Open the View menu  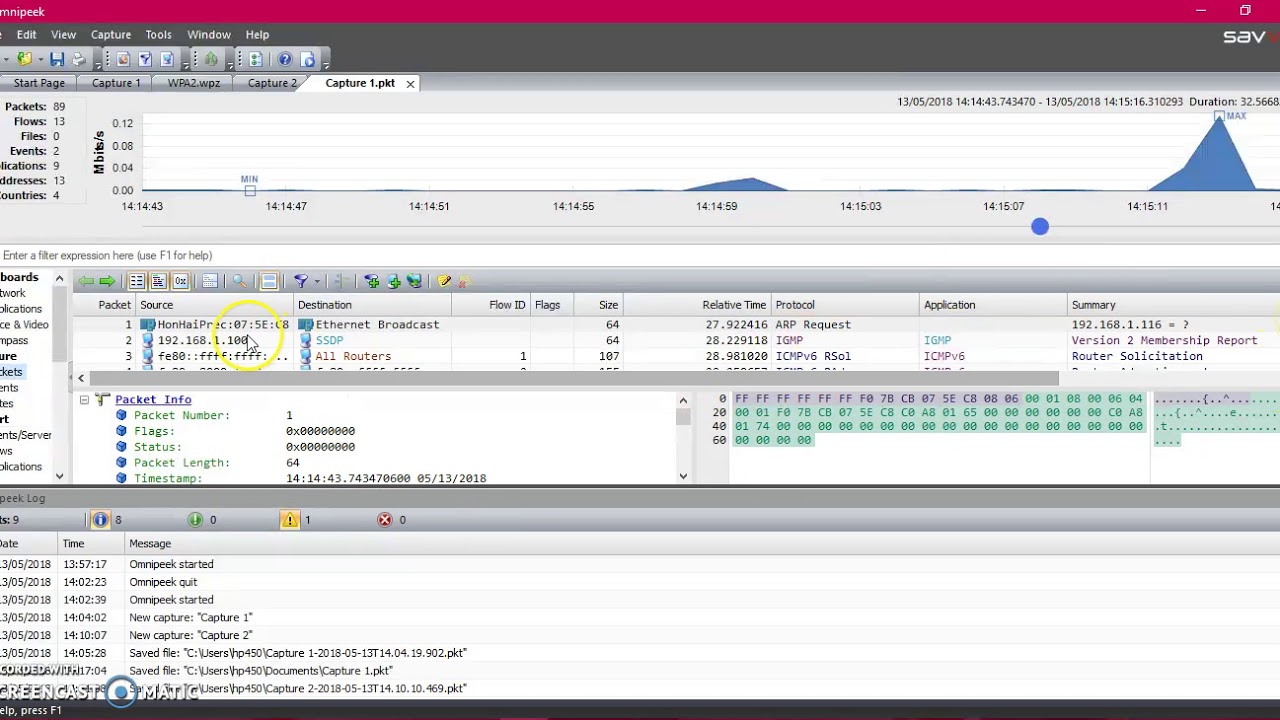click(x=63, y=35)
